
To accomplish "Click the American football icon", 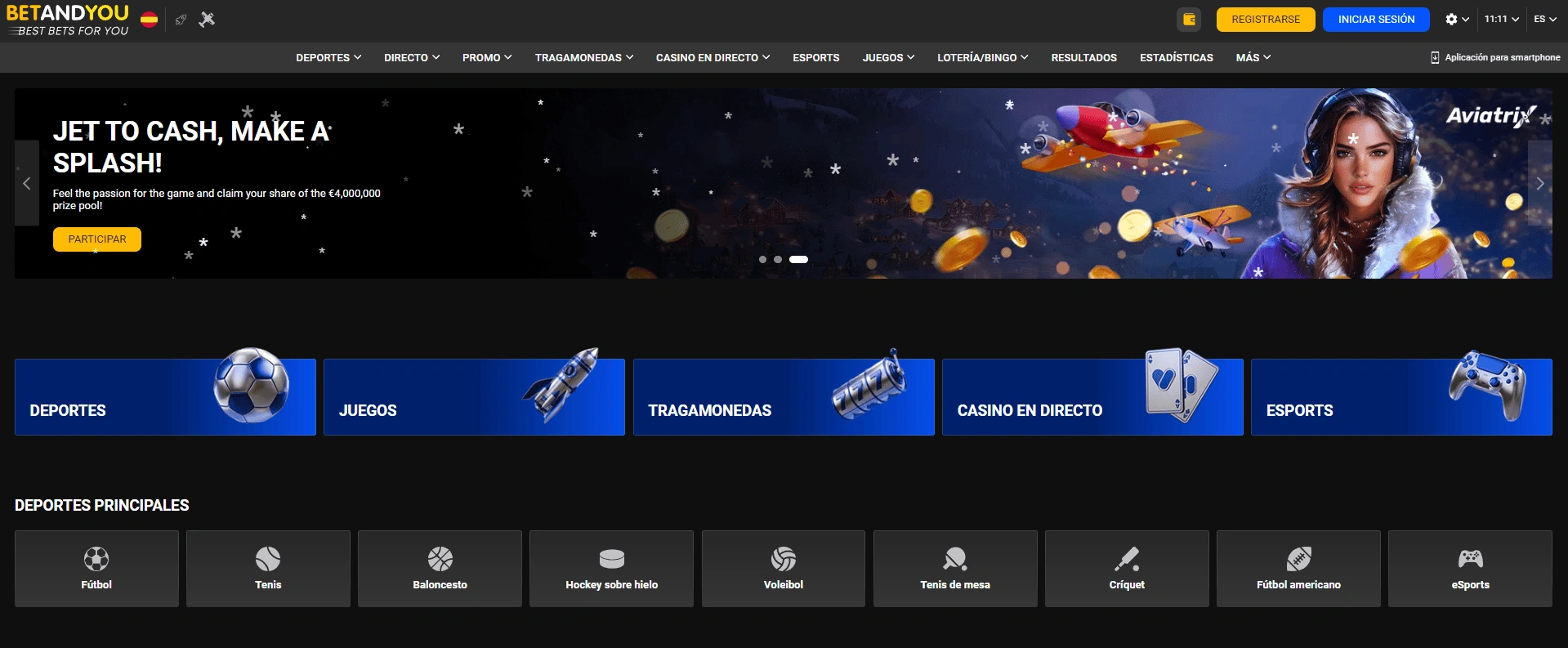I will 1298,559.
